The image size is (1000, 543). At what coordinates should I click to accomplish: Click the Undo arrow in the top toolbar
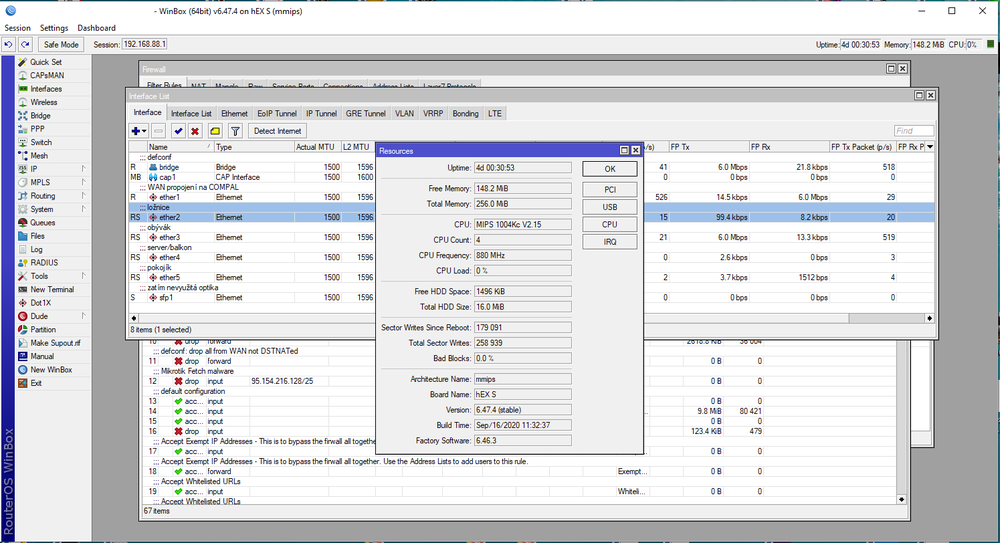[9, 45]
